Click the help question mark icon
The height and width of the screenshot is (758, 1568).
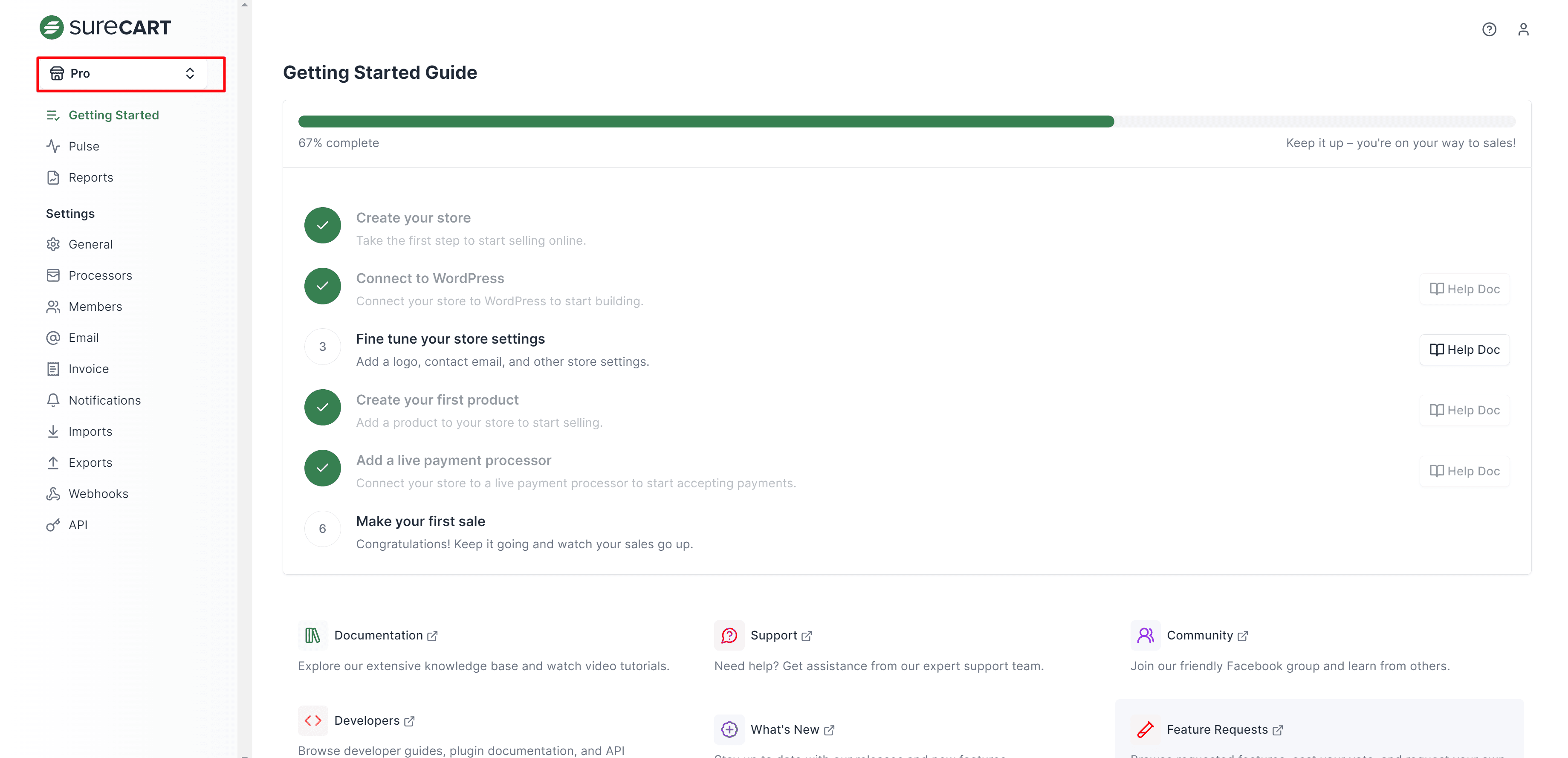point(1489,29)
